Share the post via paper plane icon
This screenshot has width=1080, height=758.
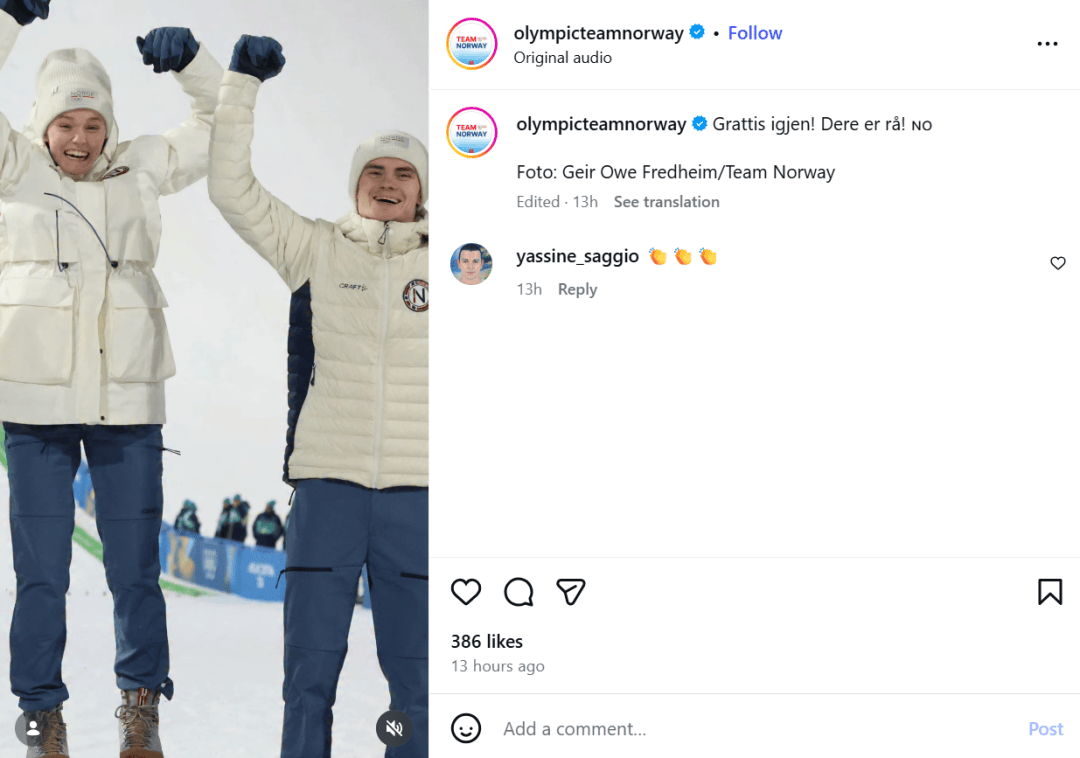(570, 592)
